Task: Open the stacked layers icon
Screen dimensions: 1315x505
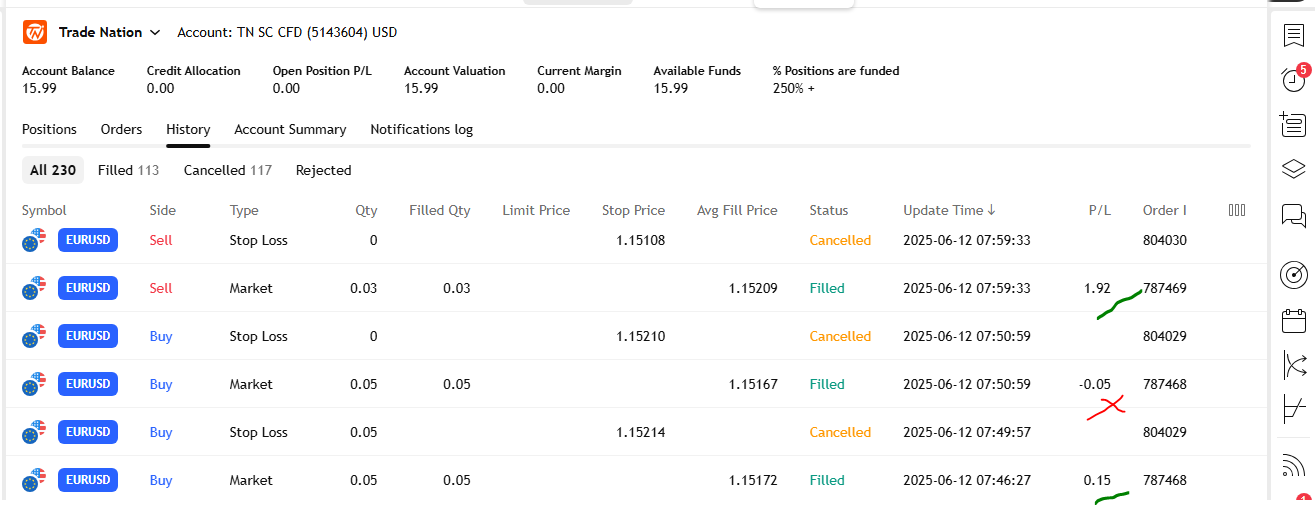Action: tap(1293, 169)
